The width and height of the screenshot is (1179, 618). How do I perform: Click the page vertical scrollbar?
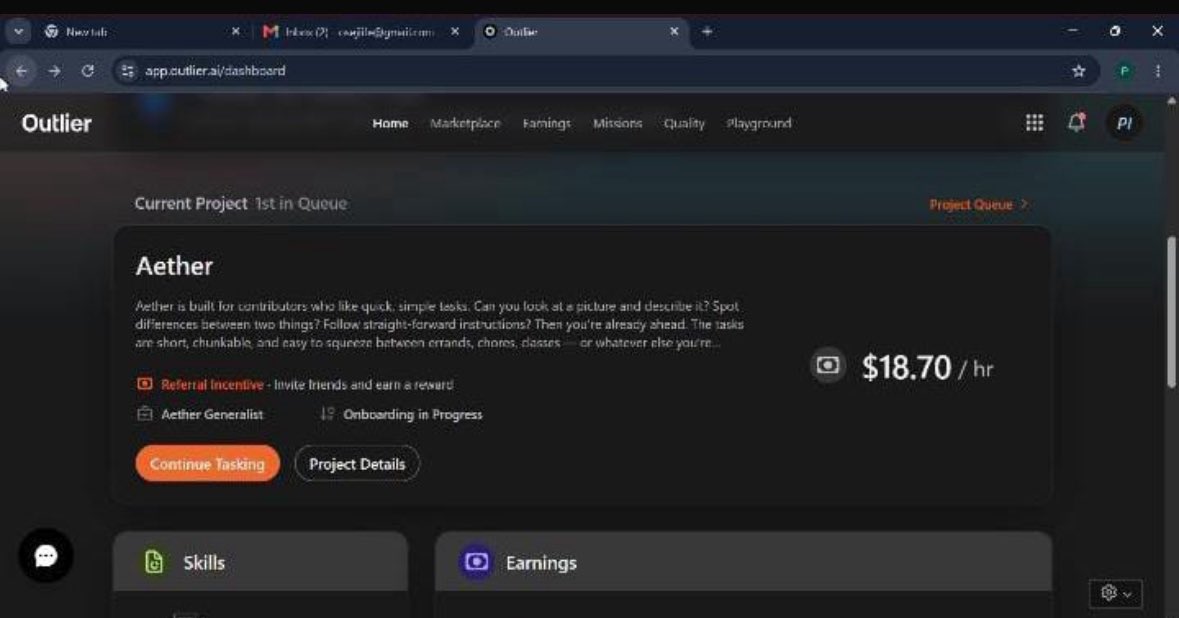pyautogui.click(x=1171, y=312)
